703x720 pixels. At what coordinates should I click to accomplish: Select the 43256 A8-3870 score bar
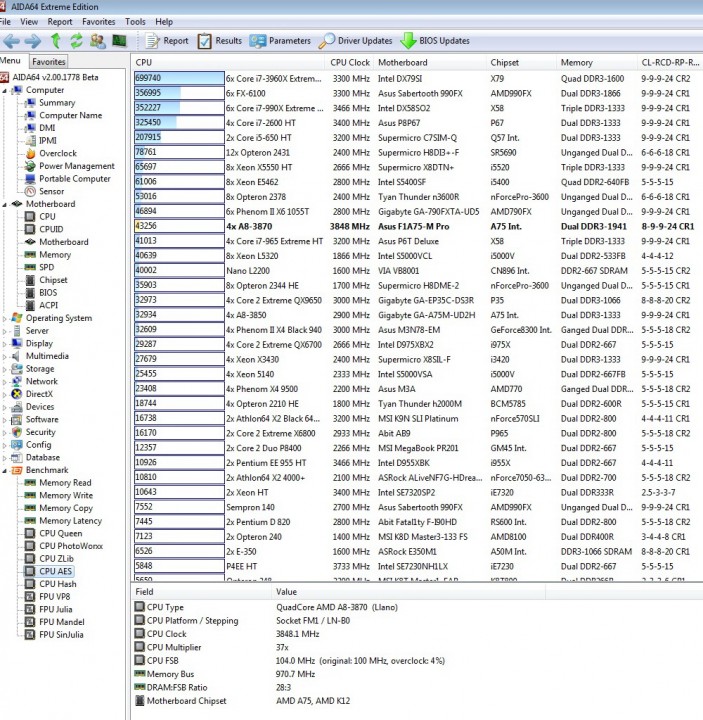179,226
